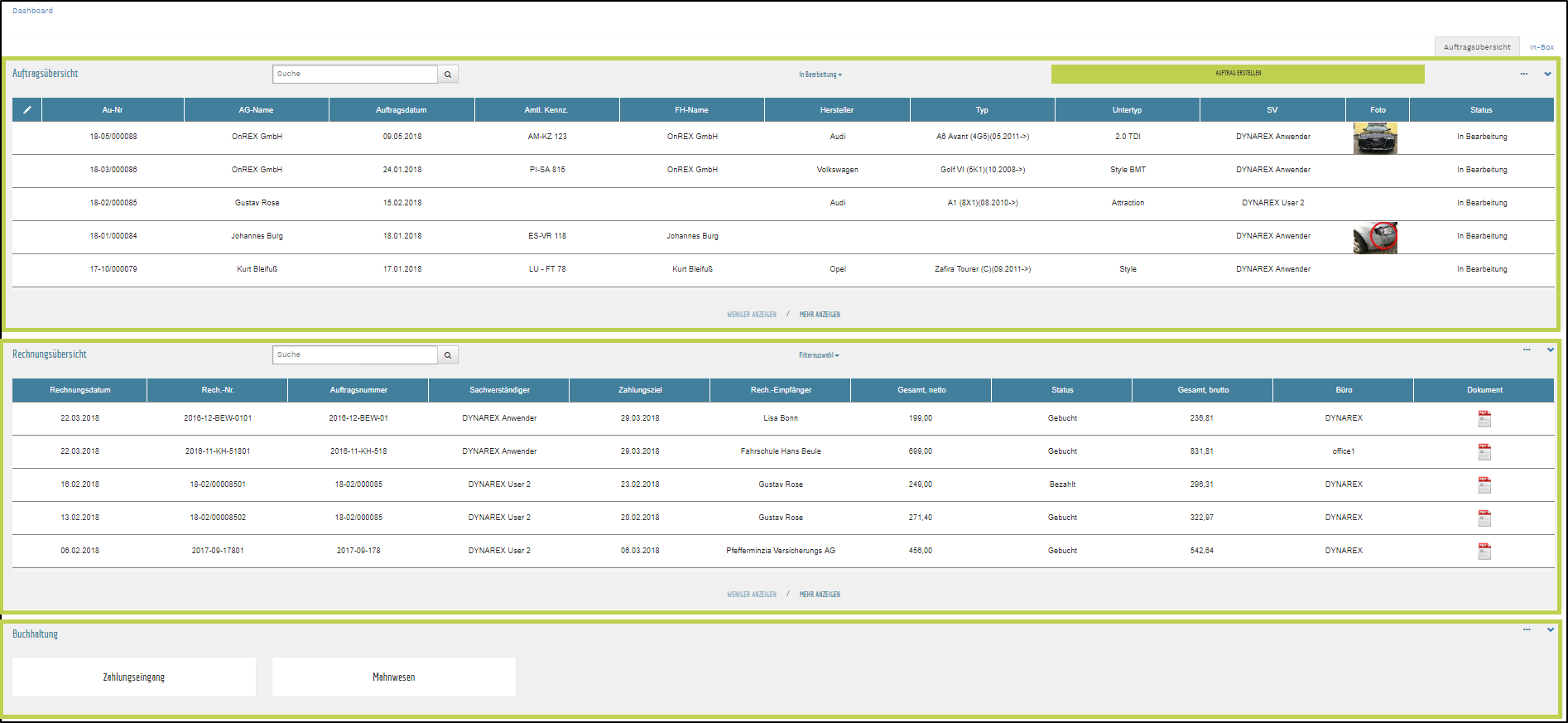Collapse the Buchhaltung panel chevron
1568x723 pixels.
point(1550,629)
